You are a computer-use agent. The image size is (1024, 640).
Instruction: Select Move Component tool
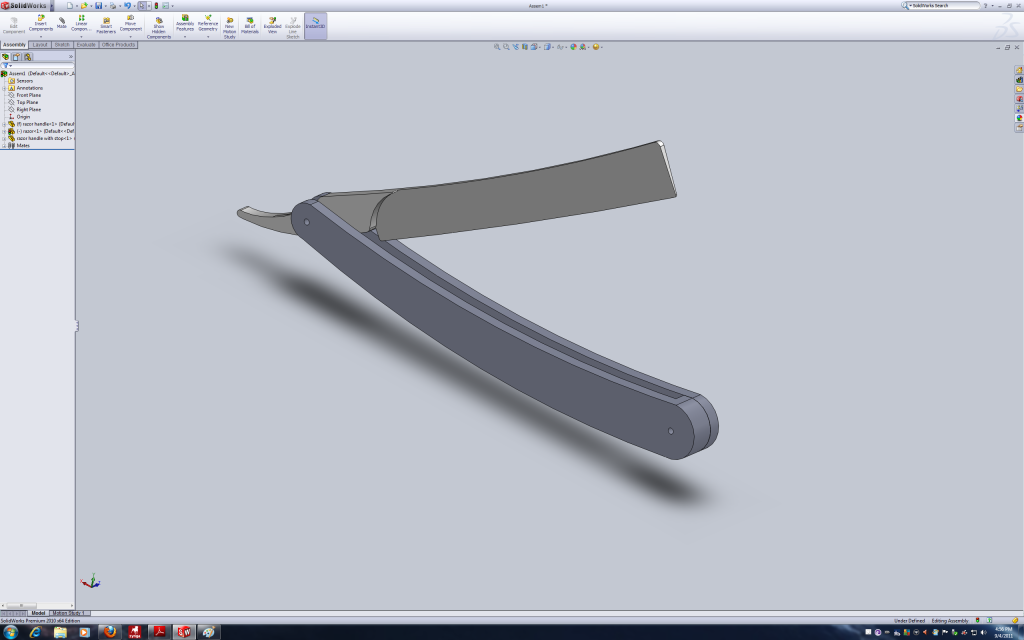[131, 24]
